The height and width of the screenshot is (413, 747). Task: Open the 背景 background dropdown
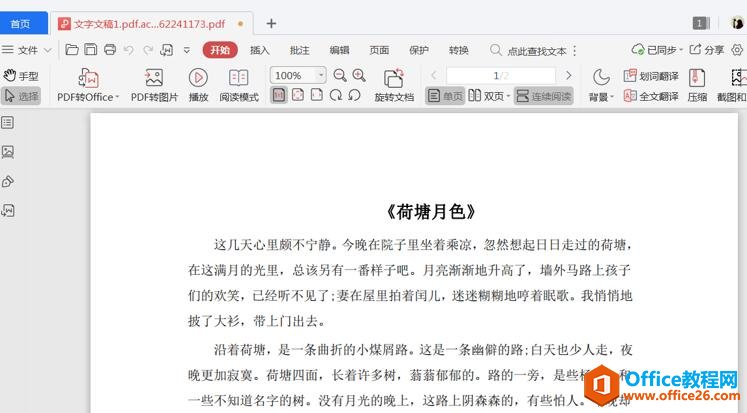[601, 85]
